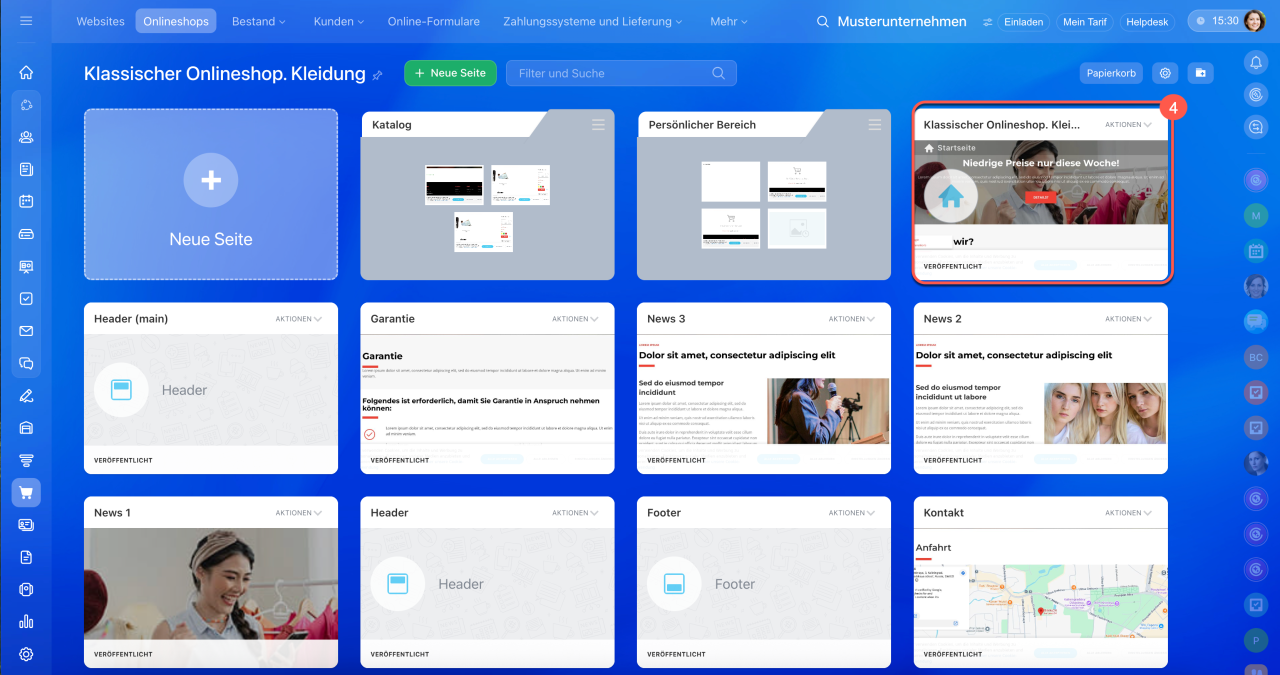Open the Helpdesk button

click(x=1146, y=21)
